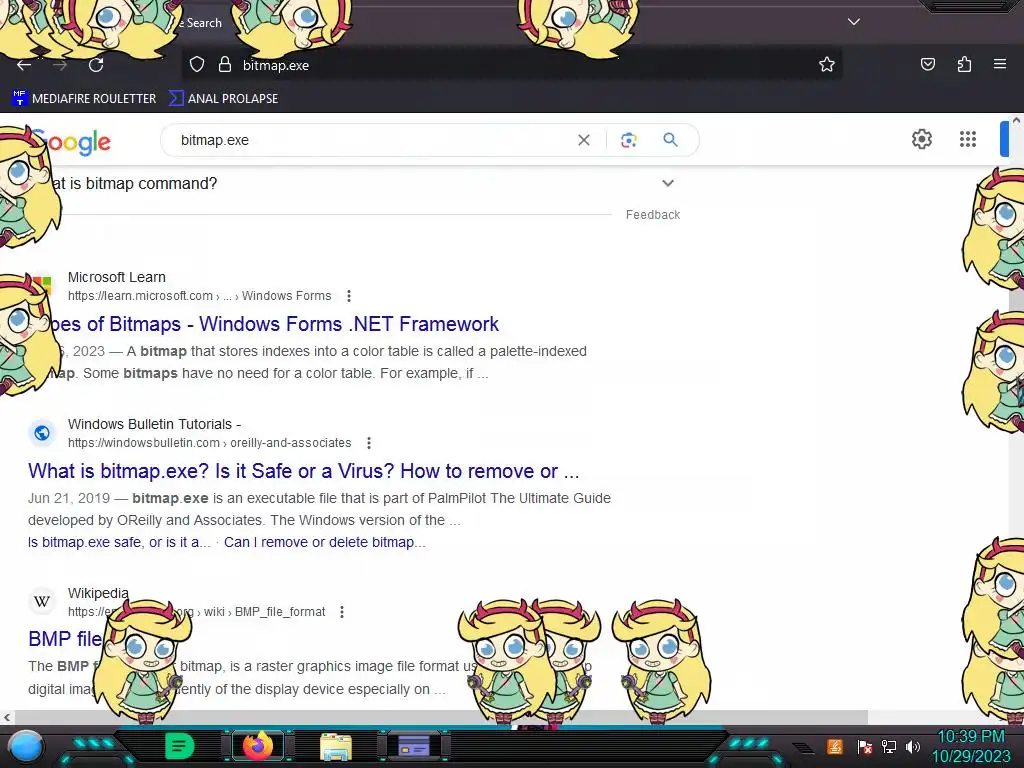Open the MEDIAFIRE ROULETTER bookmark
Image resolution: width=1024 pixels, height=768 pixels.
pyautogui.click(x=84, y=99)
